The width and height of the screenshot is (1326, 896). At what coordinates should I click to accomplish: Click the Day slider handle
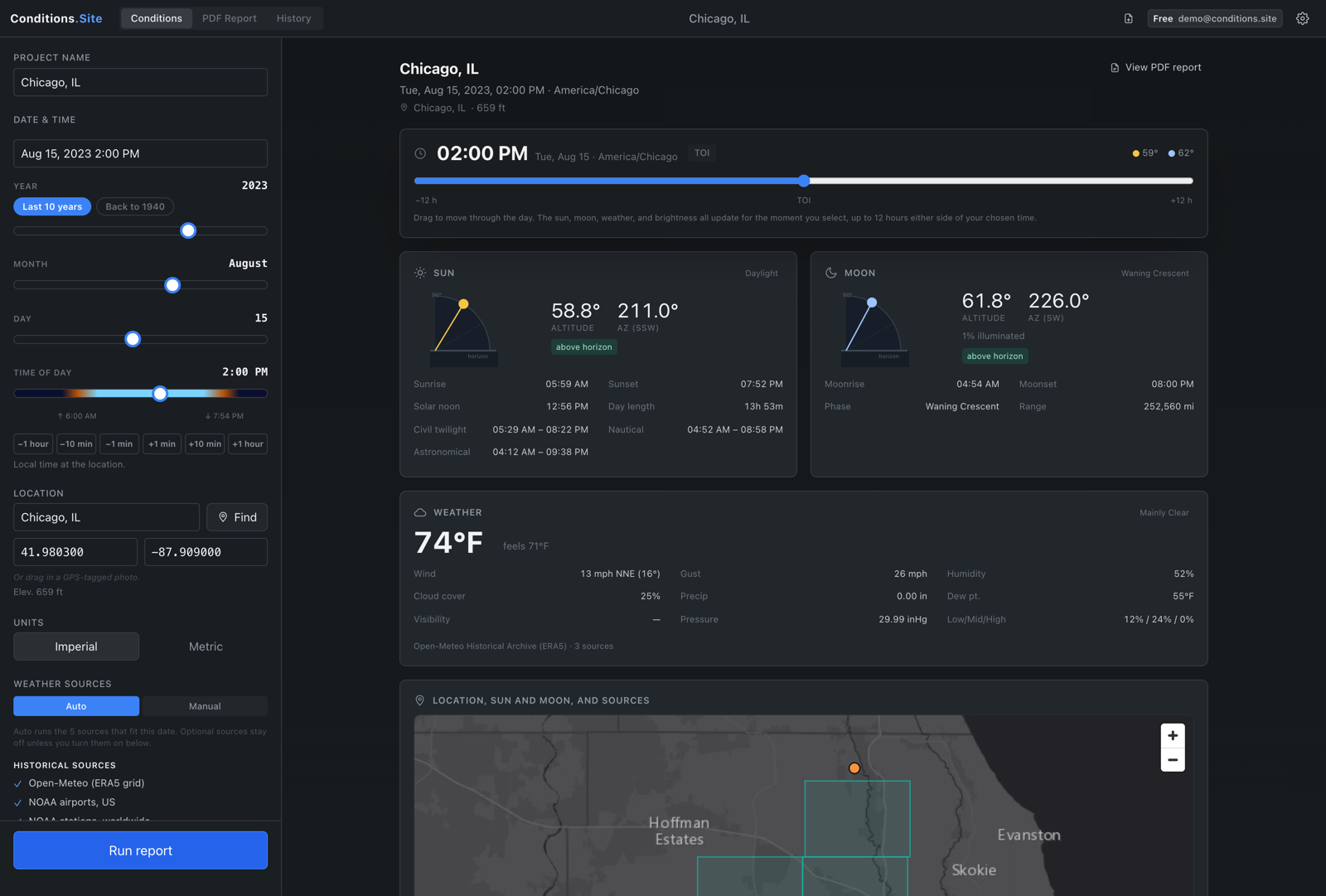[133, 339]
